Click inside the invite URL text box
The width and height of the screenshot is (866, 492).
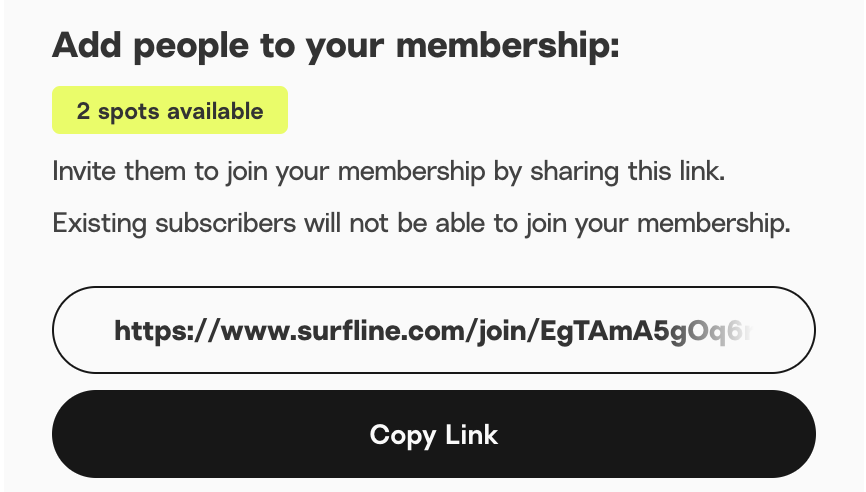(434, 330)
